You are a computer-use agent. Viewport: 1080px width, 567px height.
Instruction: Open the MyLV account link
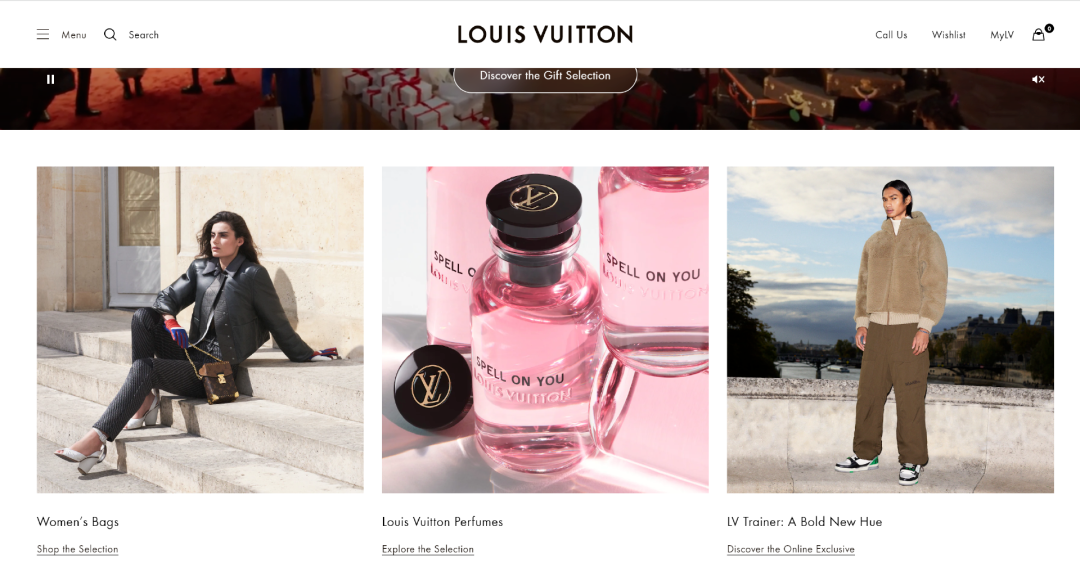tap(1002, 34)
